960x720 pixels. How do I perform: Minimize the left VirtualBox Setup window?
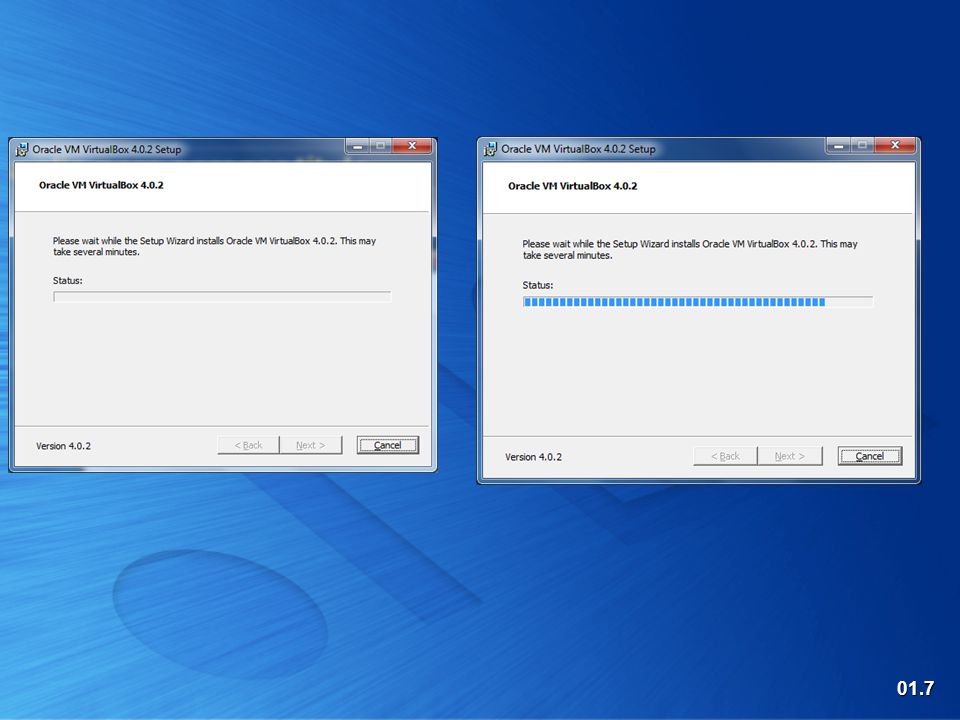coord(358,146)
